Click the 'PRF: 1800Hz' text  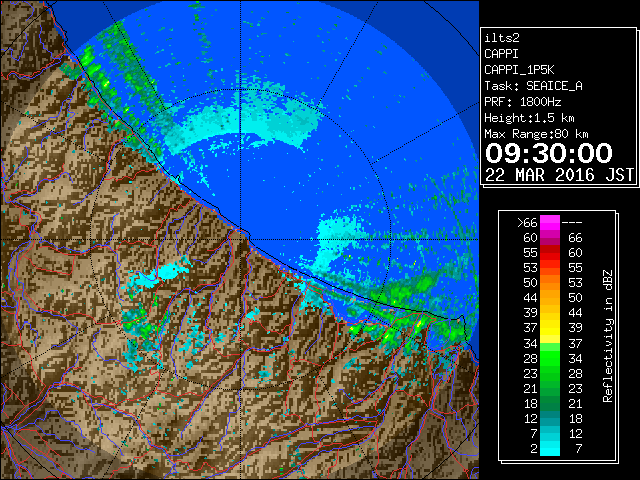[x=522, y=102]
